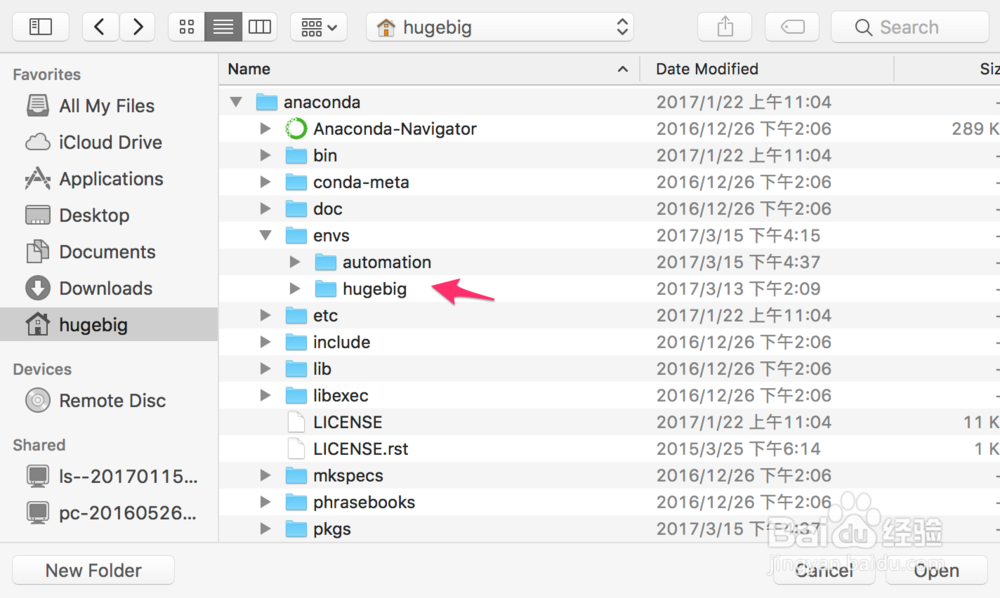The width and height of the screenshot is (1000, 598).
Task: Switch to column view
Action: (260, 26)
